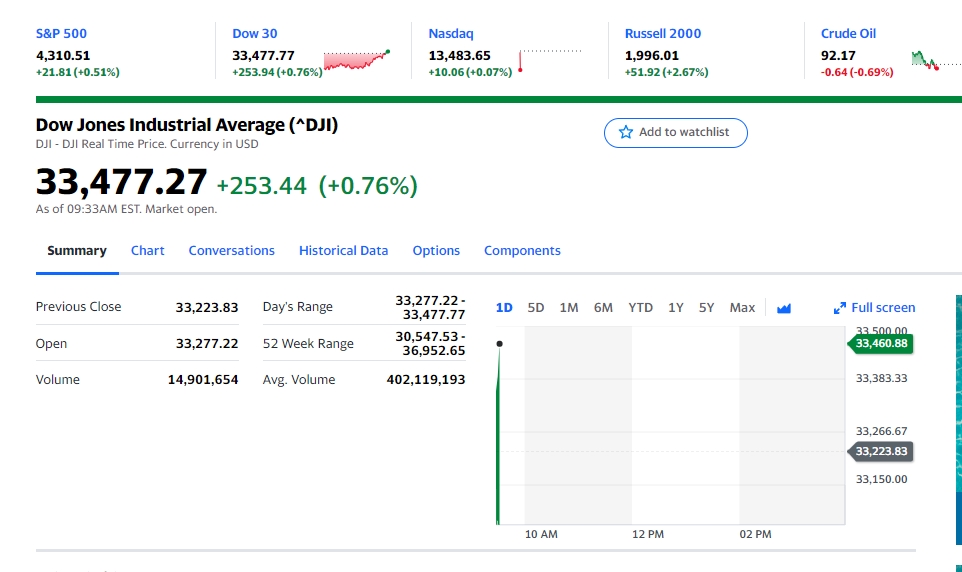Click the Add to watchlist button
This screenshot has width=962, height=572.
[x=675, y=133]
